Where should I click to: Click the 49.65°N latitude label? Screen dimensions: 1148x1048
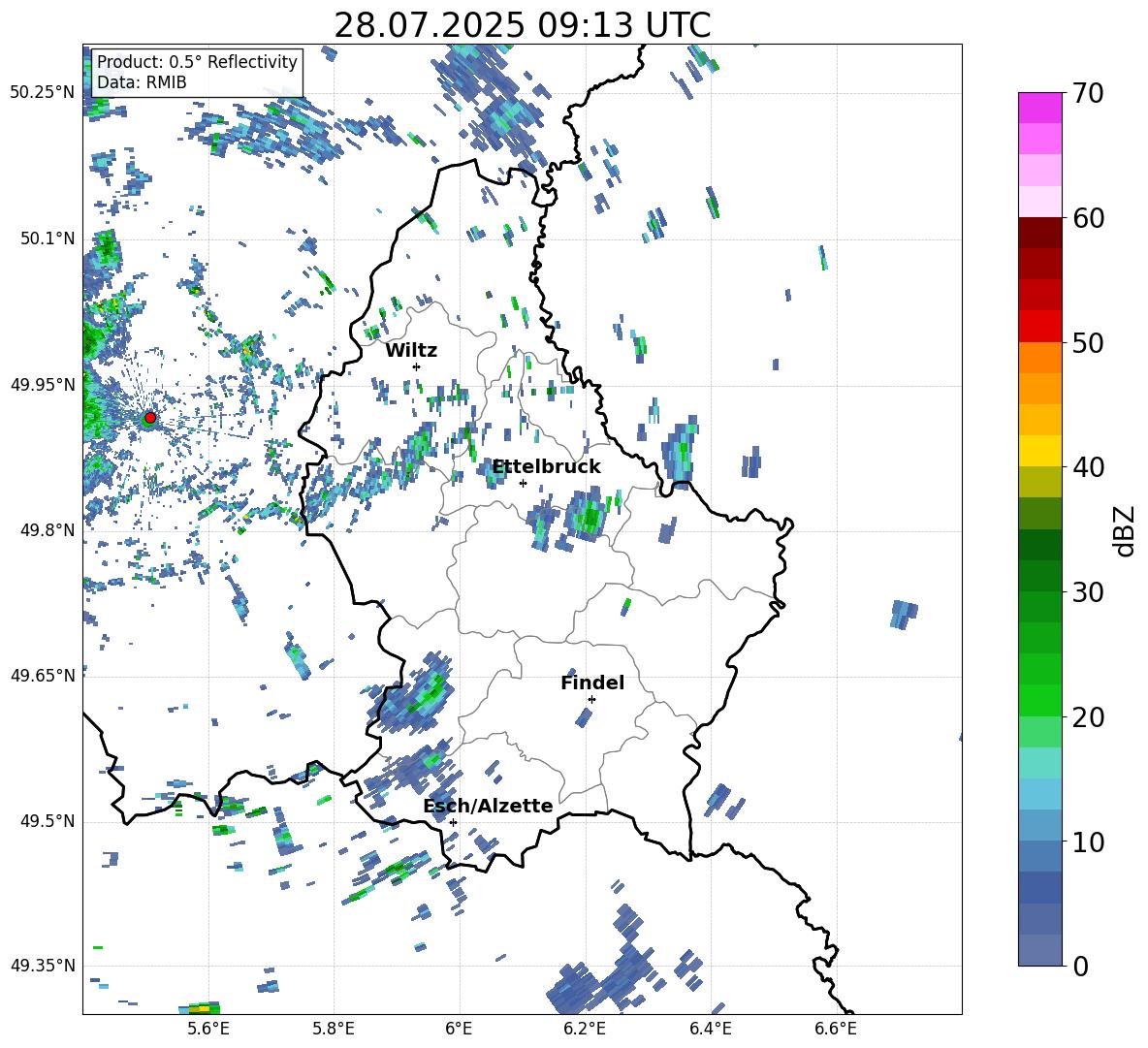pyautogui.click(x=43, y=675)
